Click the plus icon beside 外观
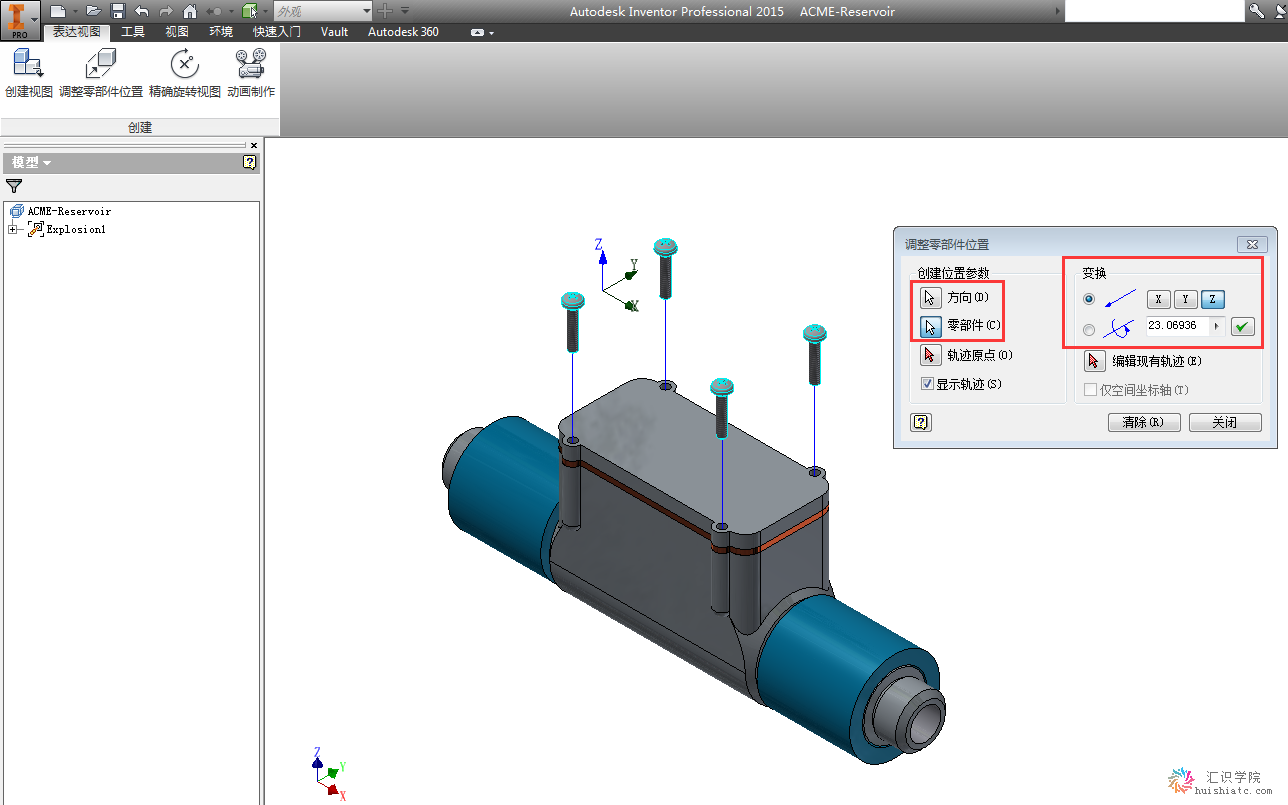The width and height of the screenshot is (1288, 805). coord(384,11)
